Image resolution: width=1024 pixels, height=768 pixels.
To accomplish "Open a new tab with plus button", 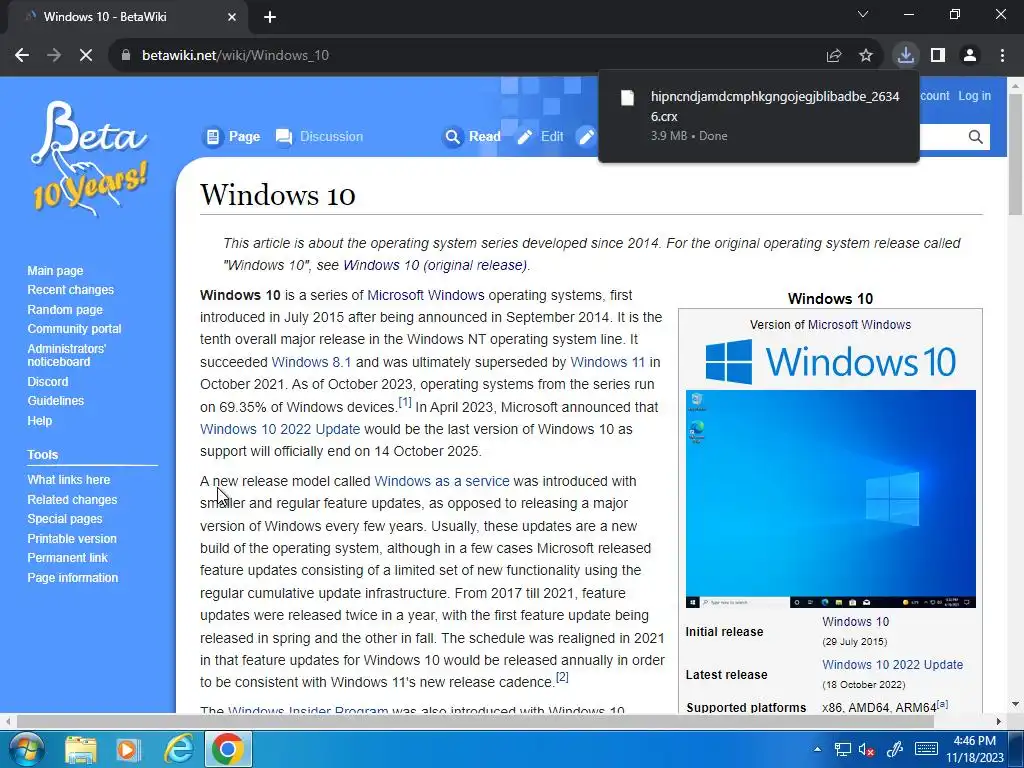I will pyautogui.click(x=270, y=17).
